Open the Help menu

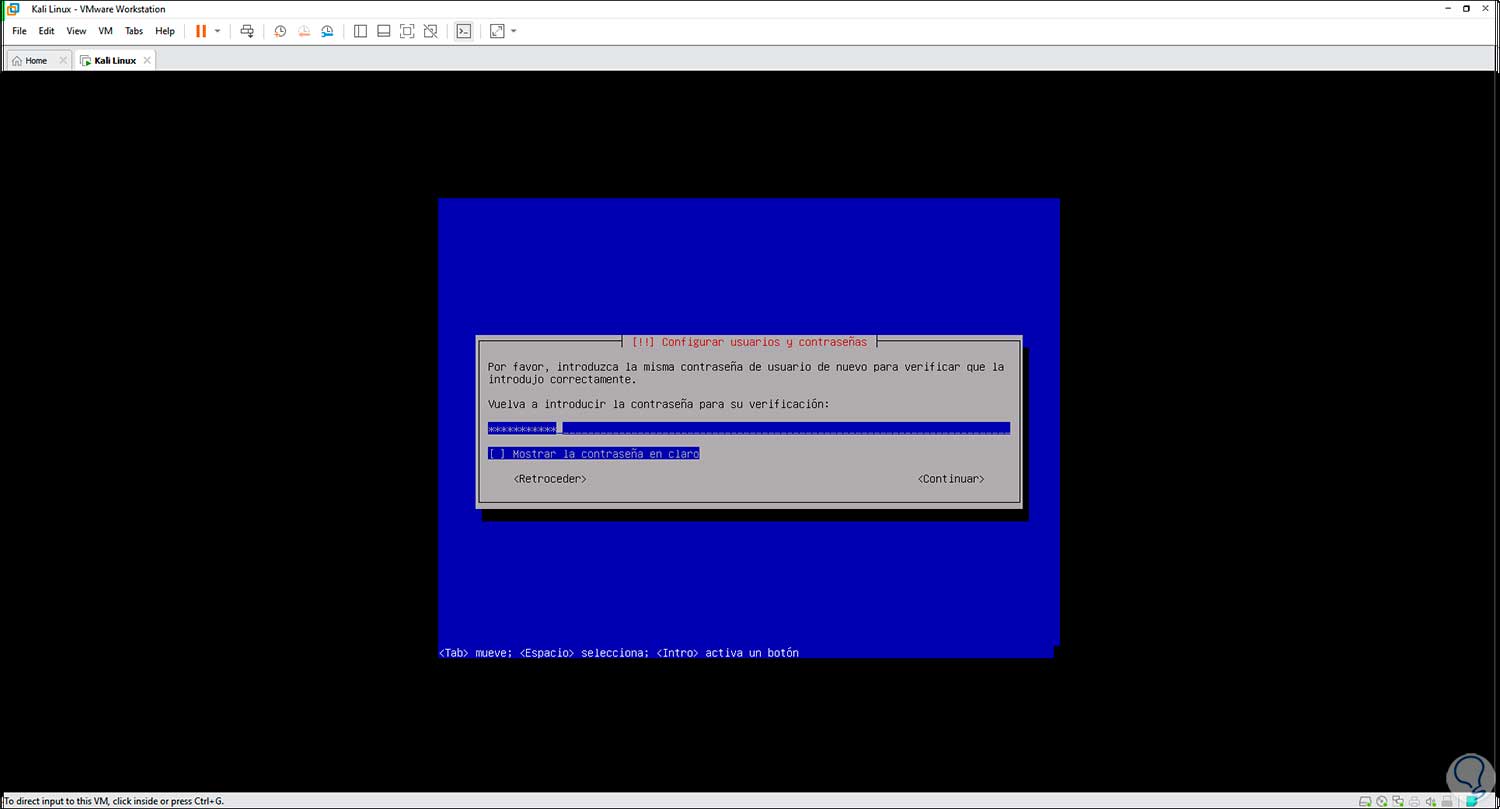pos(165,31)
